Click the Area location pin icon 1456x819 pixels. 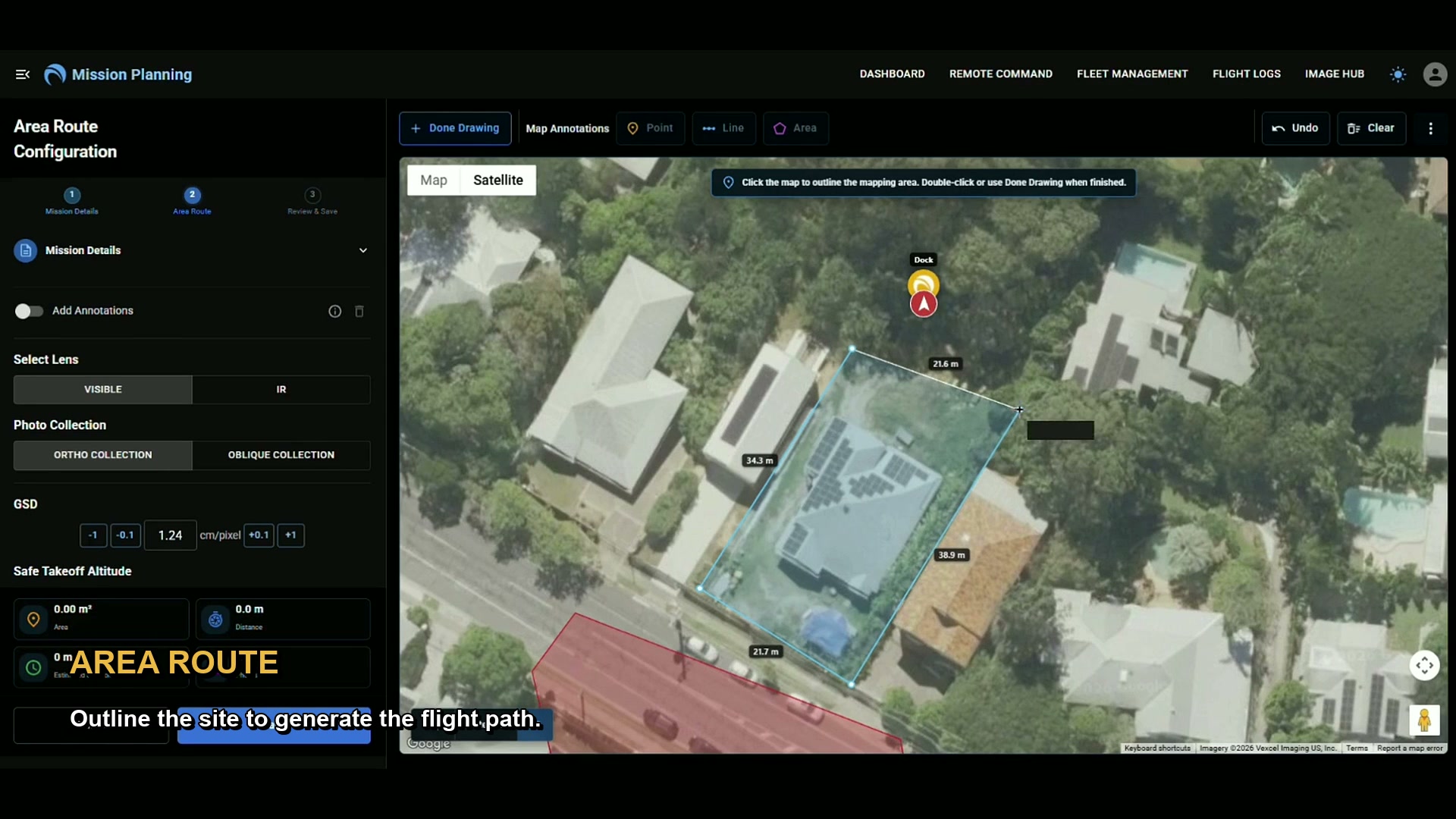33,620
